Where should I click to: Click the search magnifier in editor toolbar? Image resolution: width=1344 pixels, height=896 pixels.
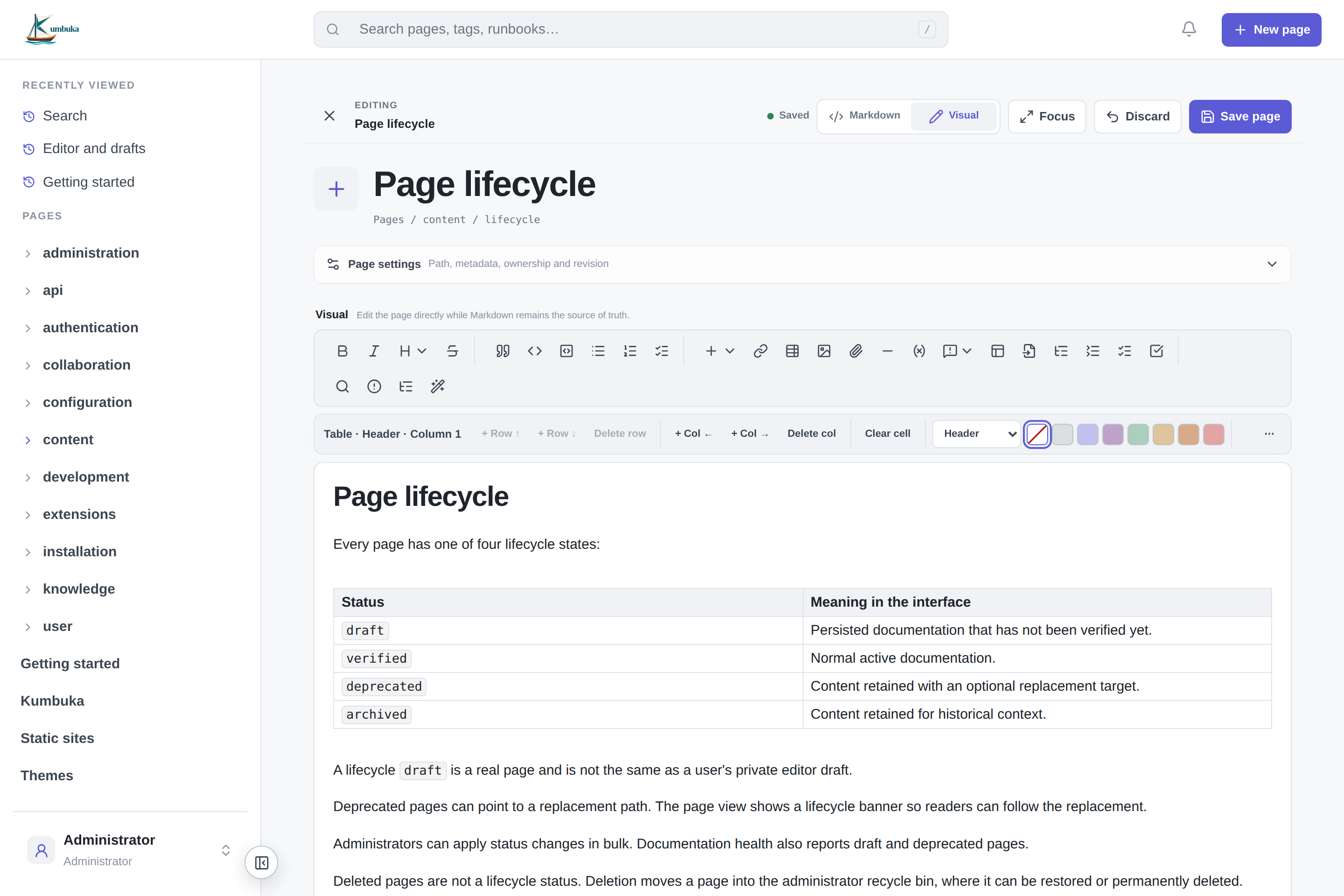[342, 386]
